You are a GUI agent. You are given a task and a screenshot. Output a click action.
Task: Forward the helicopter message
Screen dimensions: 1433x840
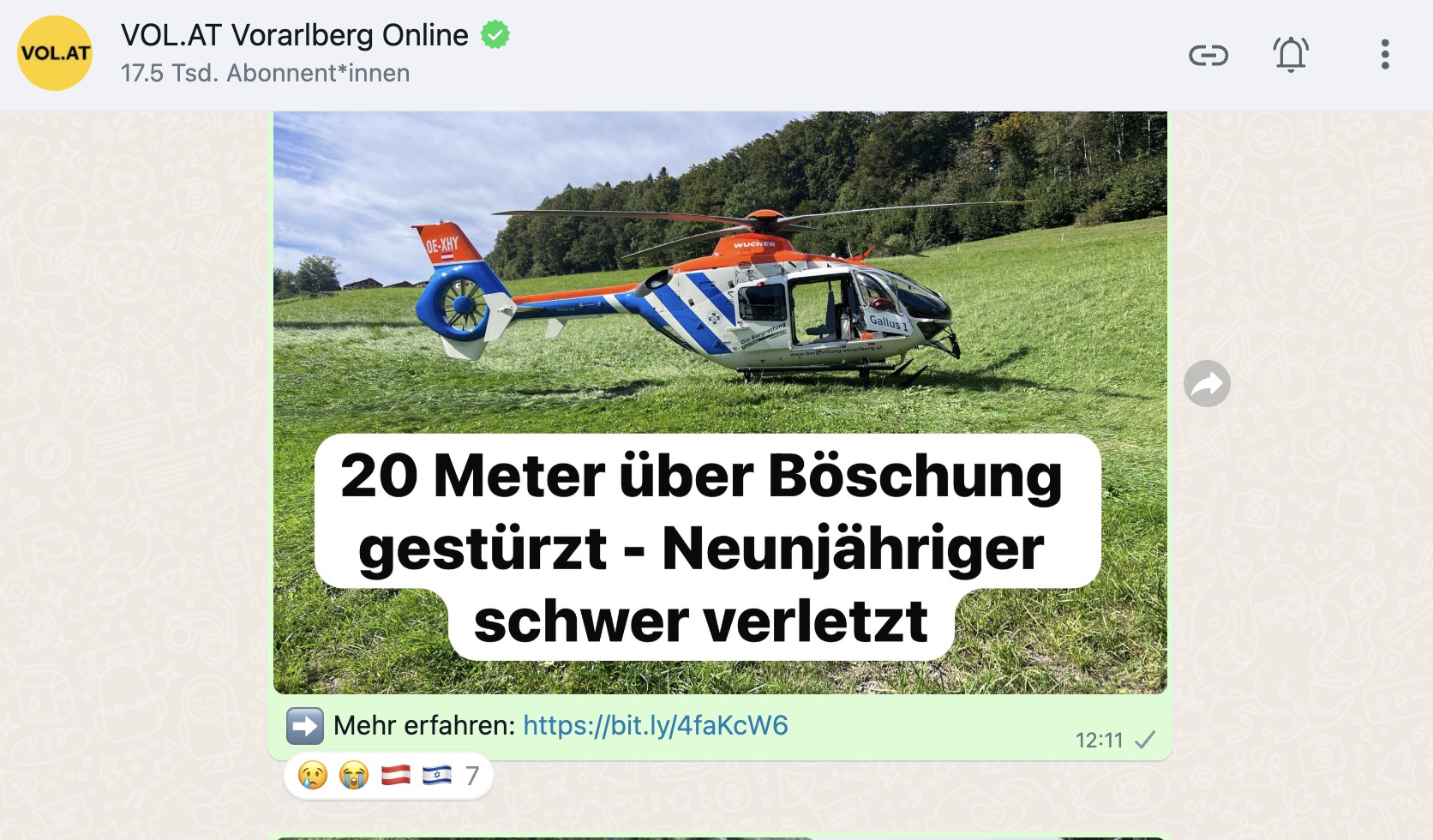point(1207,383)
